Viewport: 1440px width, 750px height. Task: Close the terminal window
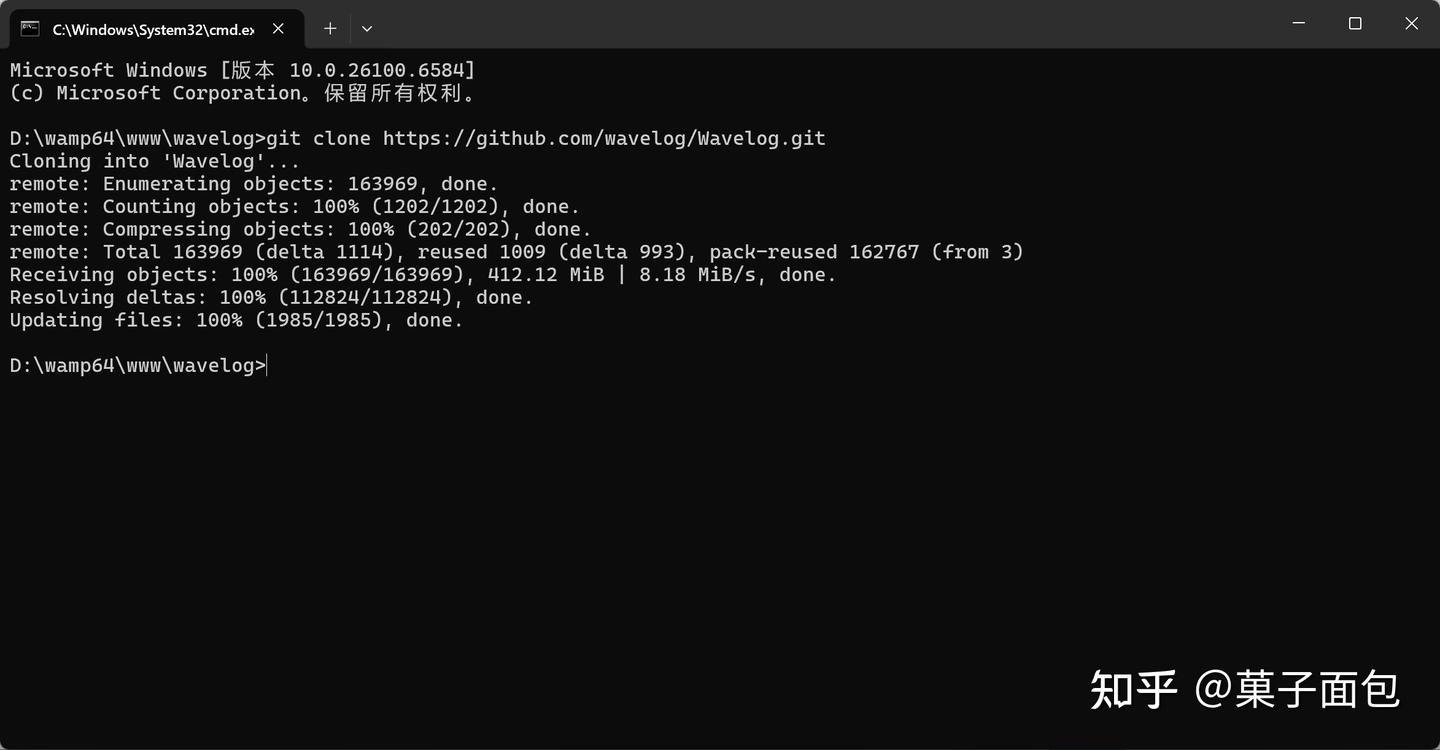pyautogui.click(x=1411, y=24)
